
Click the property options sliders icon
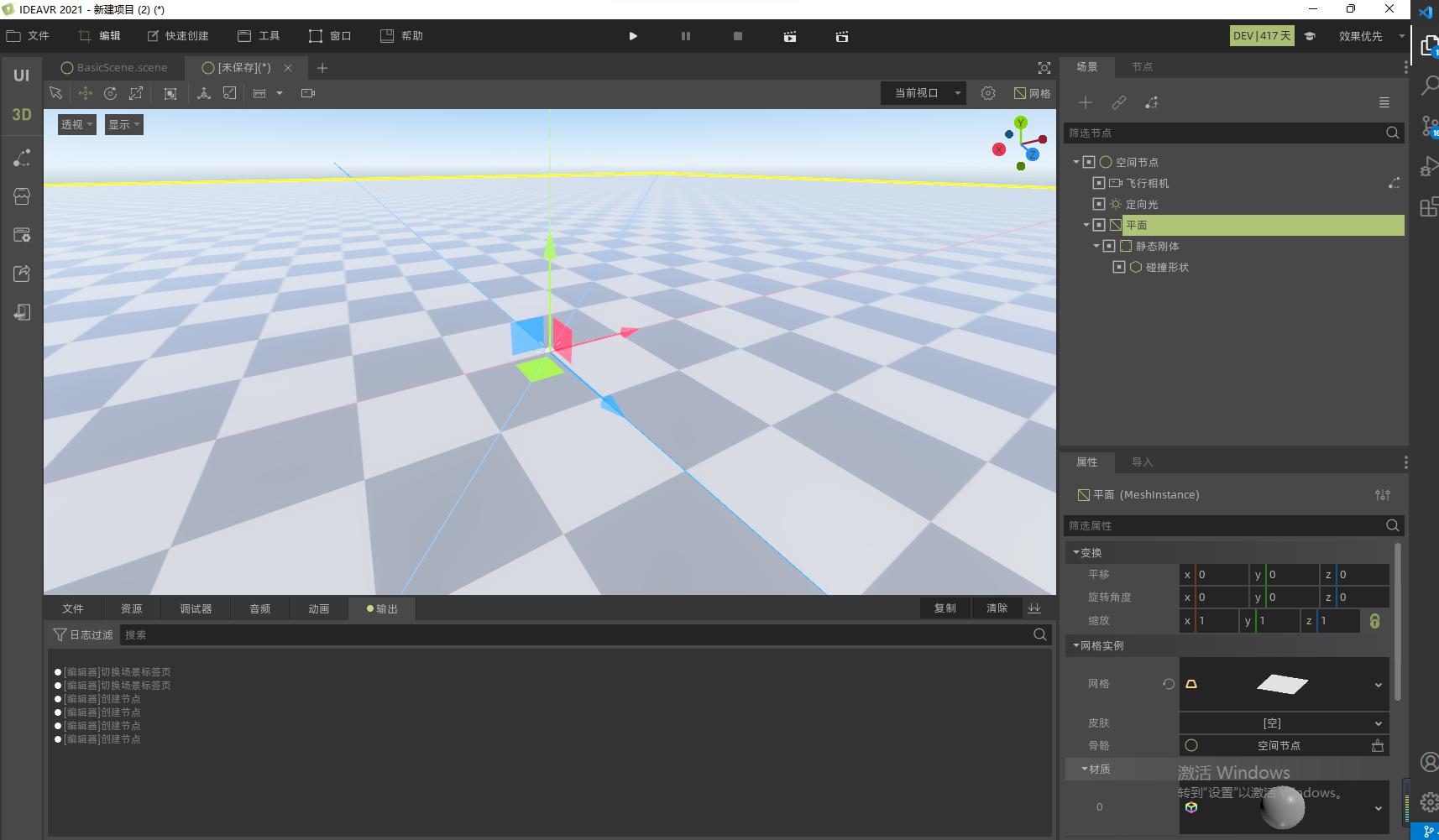1383,495
